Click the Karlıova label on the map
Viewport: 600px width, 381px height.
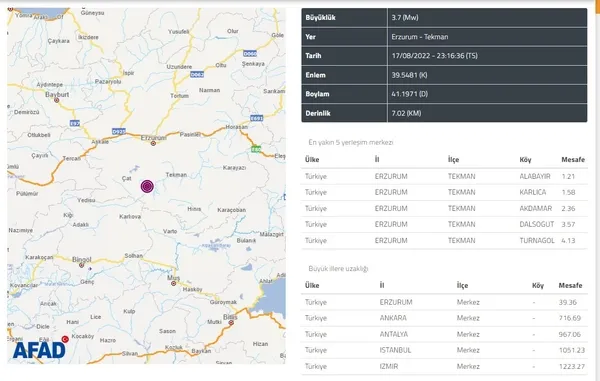(130, 217)
